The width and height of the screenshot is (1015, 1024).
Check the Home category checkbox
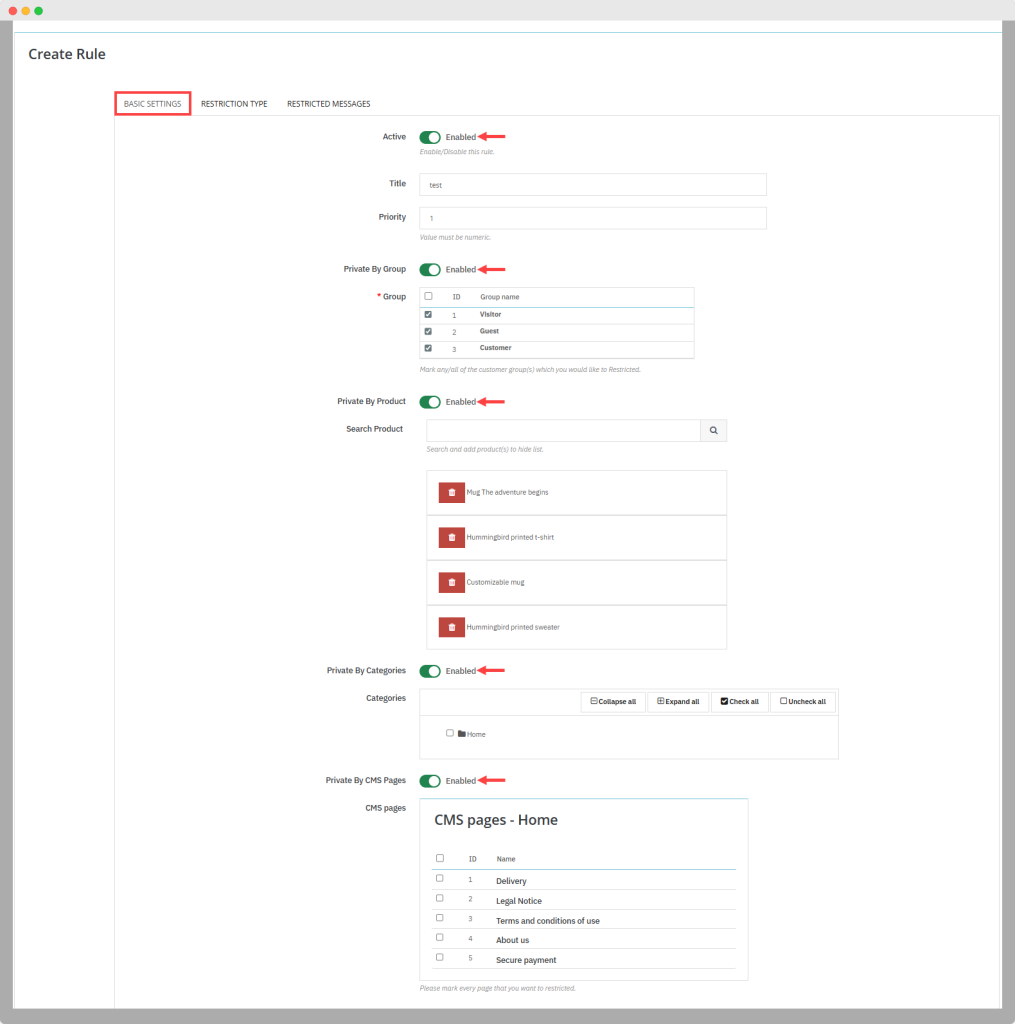click(450, 733)
